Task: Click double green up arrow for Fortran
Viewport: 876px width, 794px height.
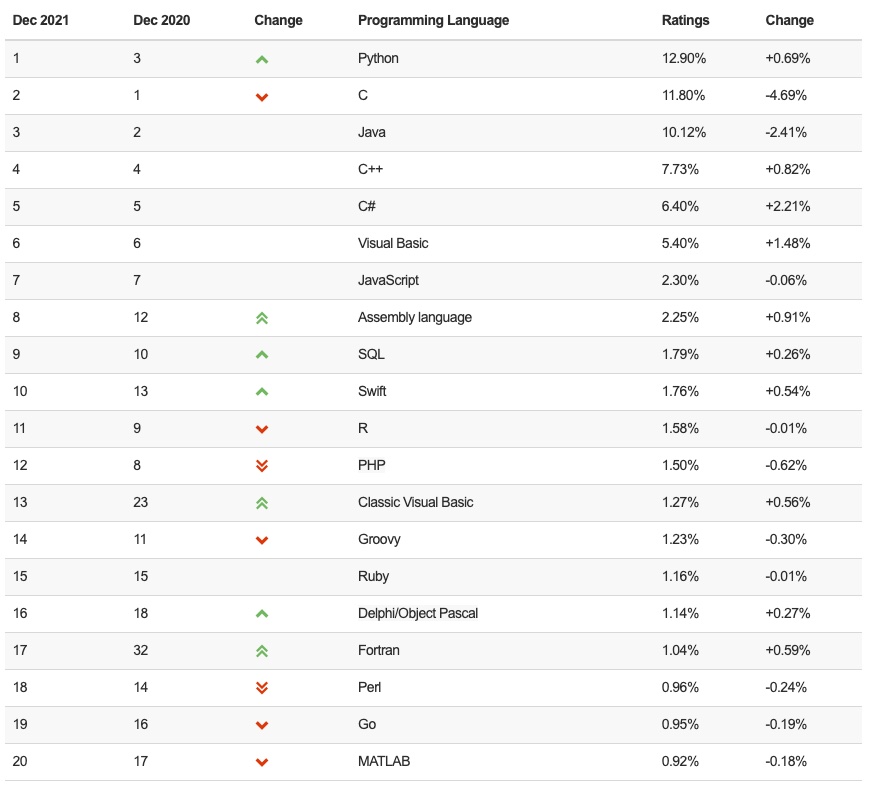Action: [x=261, y=651]
